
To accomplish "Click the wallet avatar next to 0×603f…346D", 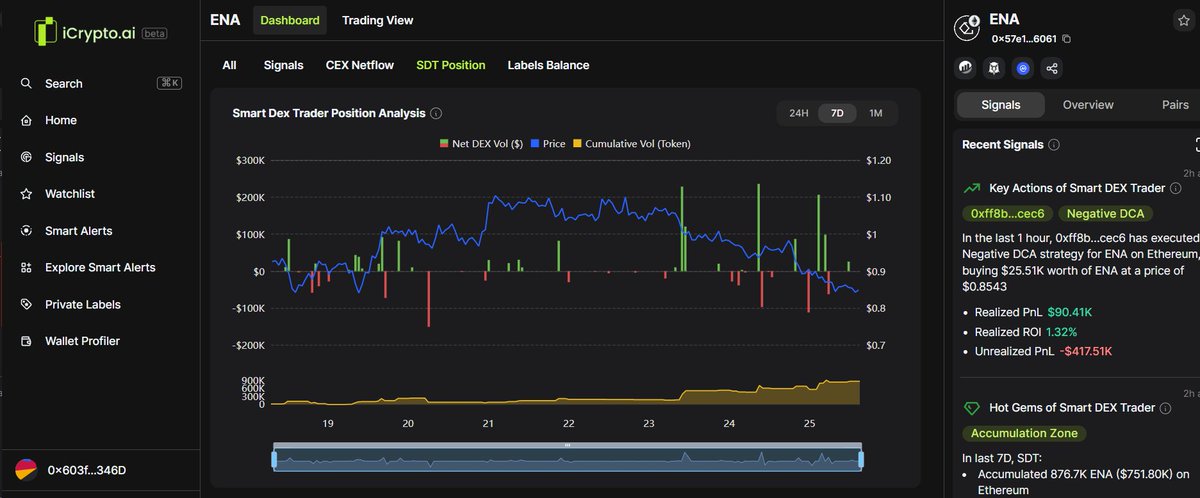I will pyautogui.click(x=26, y=470).
